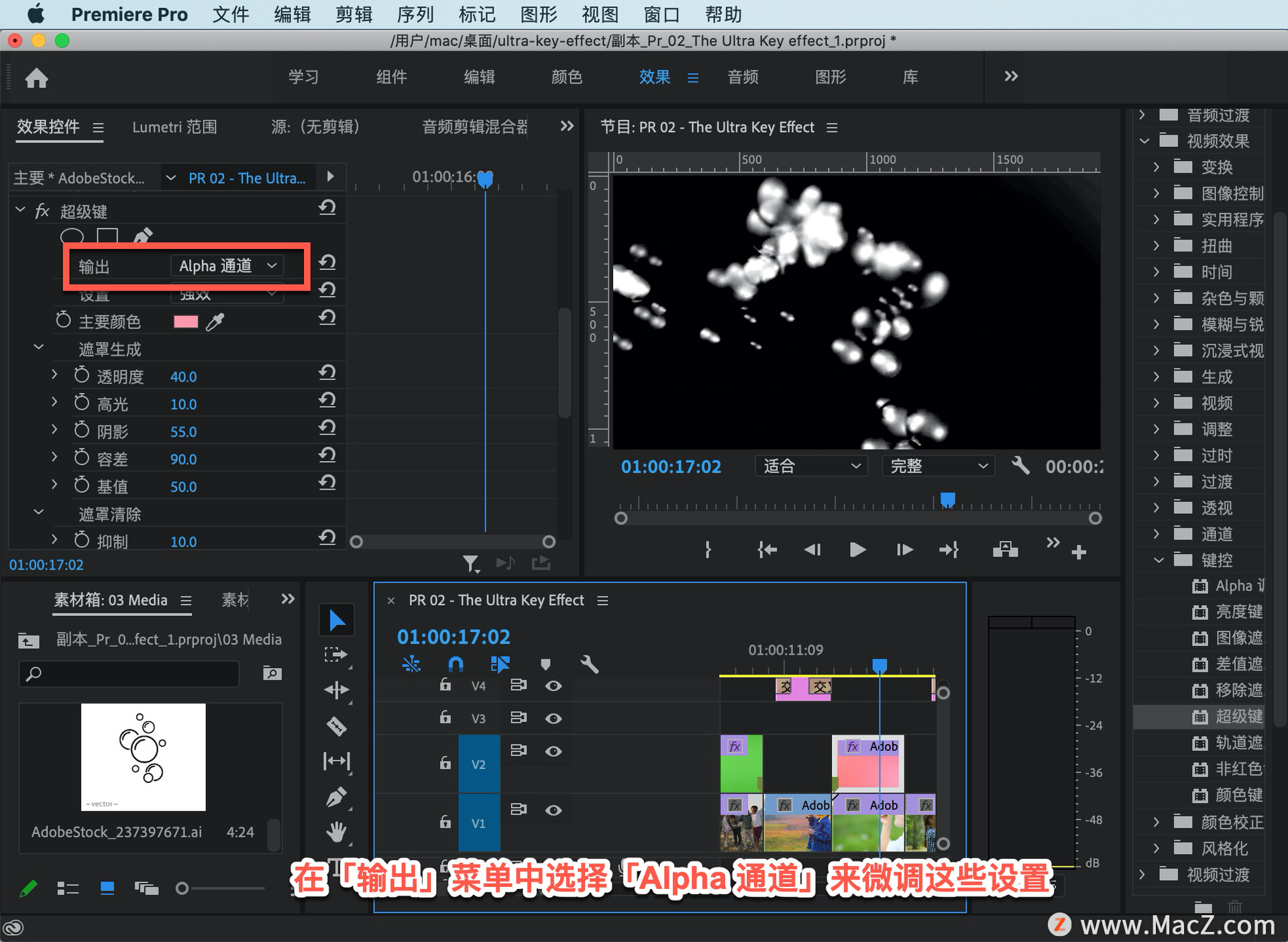Switch to the Lumetri 范围 tab
Screen dimensions: 1288x942
pyautogui.click(x=174, y=127)
